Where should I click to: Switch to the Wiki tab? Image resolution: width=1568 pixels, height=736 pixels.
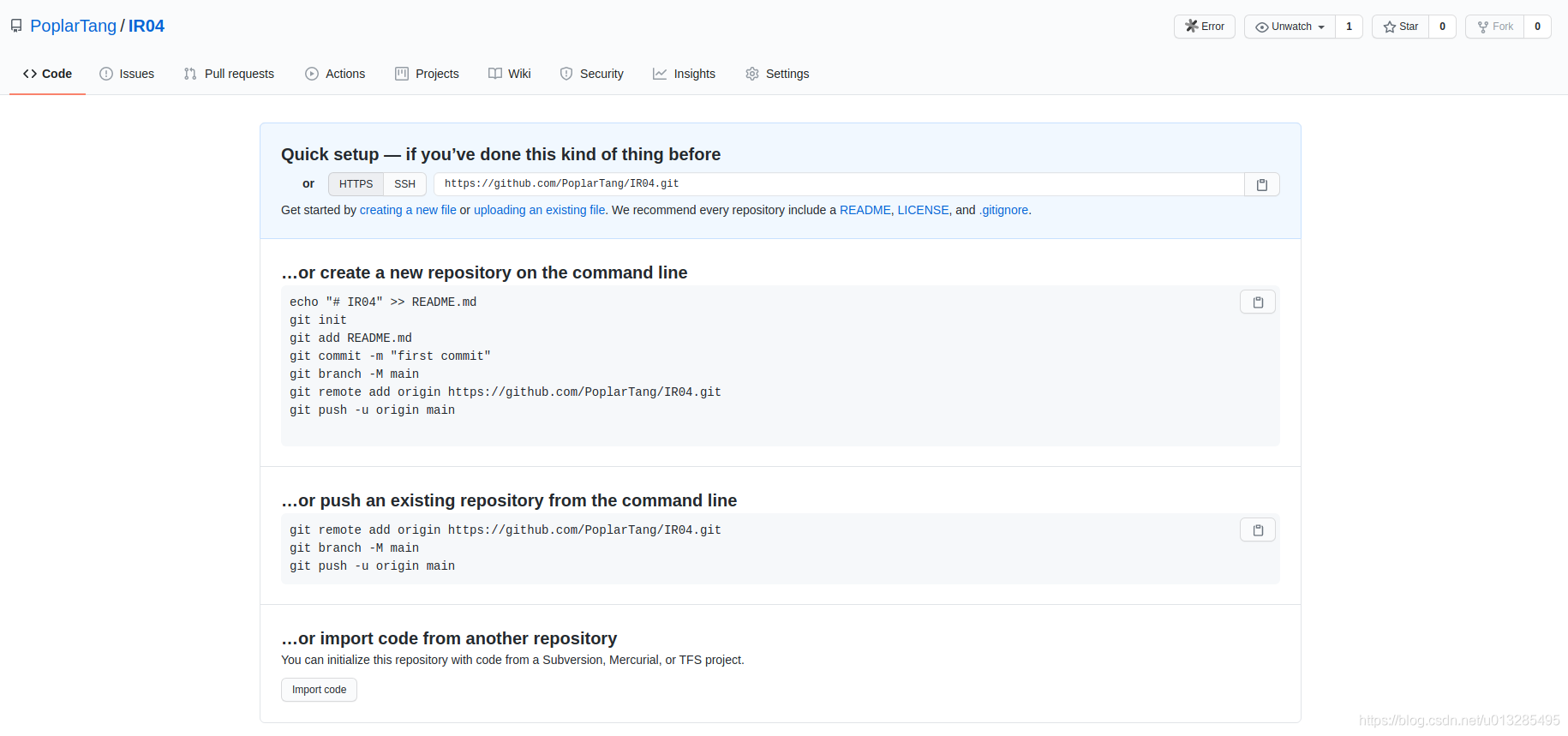[x=510, y=74]
